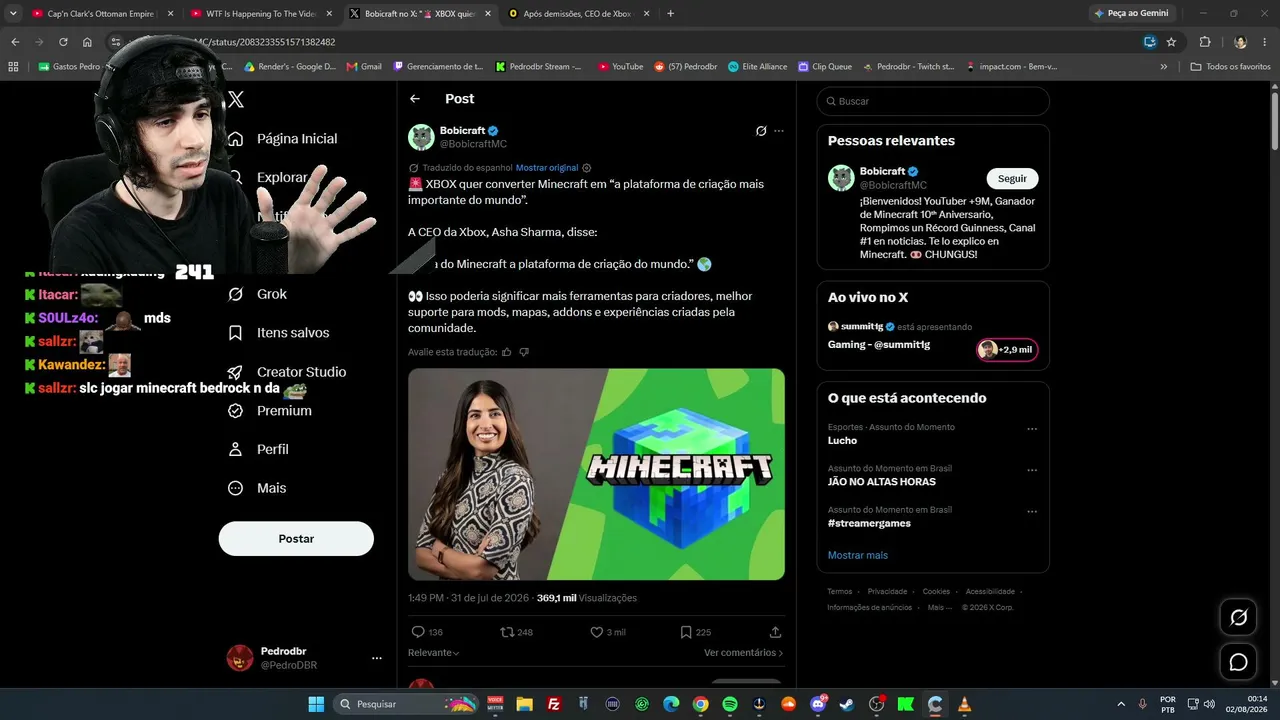This screenshot has width=1280, height=720.
Task: Click the Postar button
Action: pos(296,539)
